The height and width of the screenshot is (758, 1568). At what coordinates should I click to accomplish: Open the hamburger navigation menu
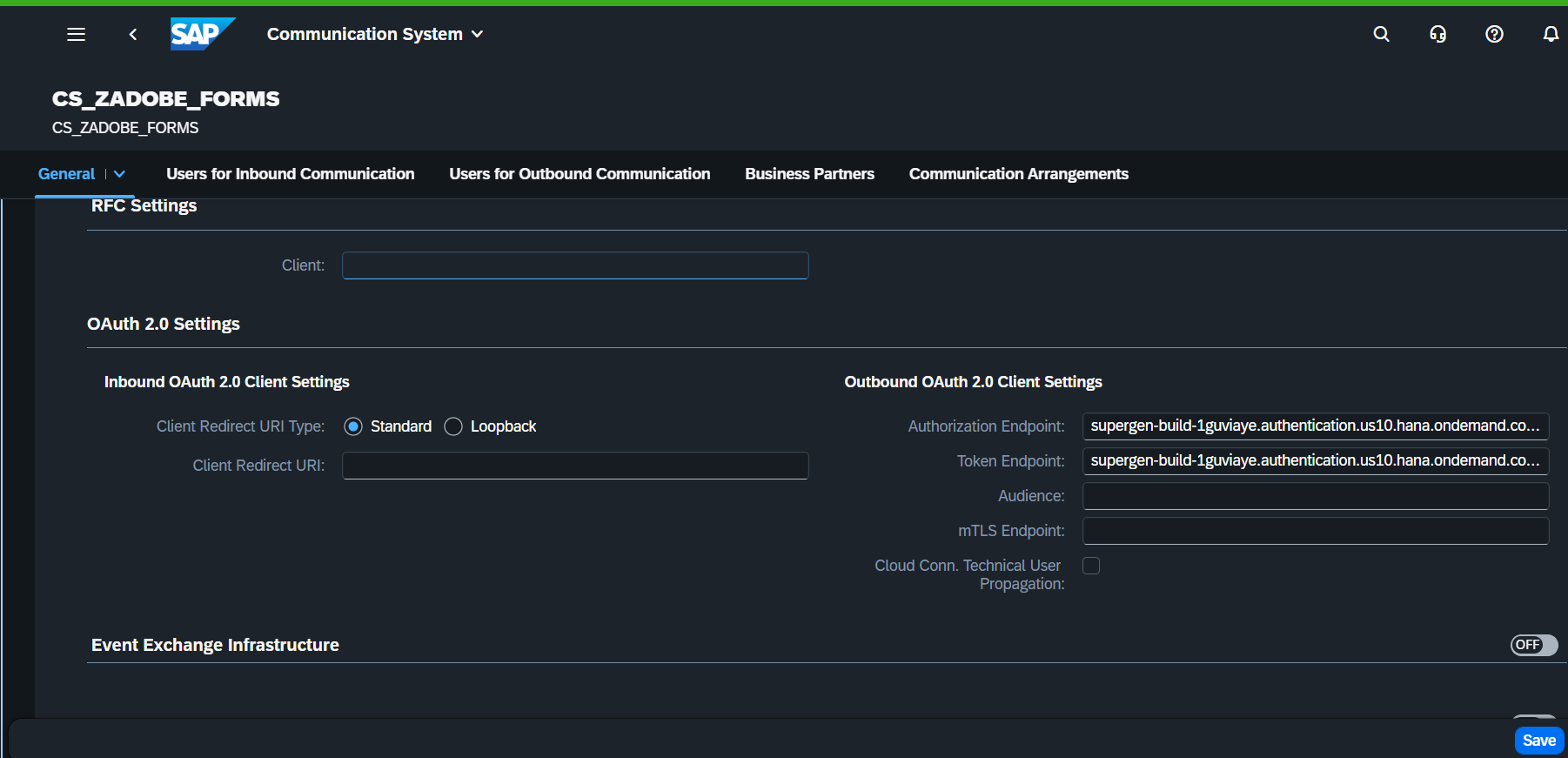click(x=77, y=34)
